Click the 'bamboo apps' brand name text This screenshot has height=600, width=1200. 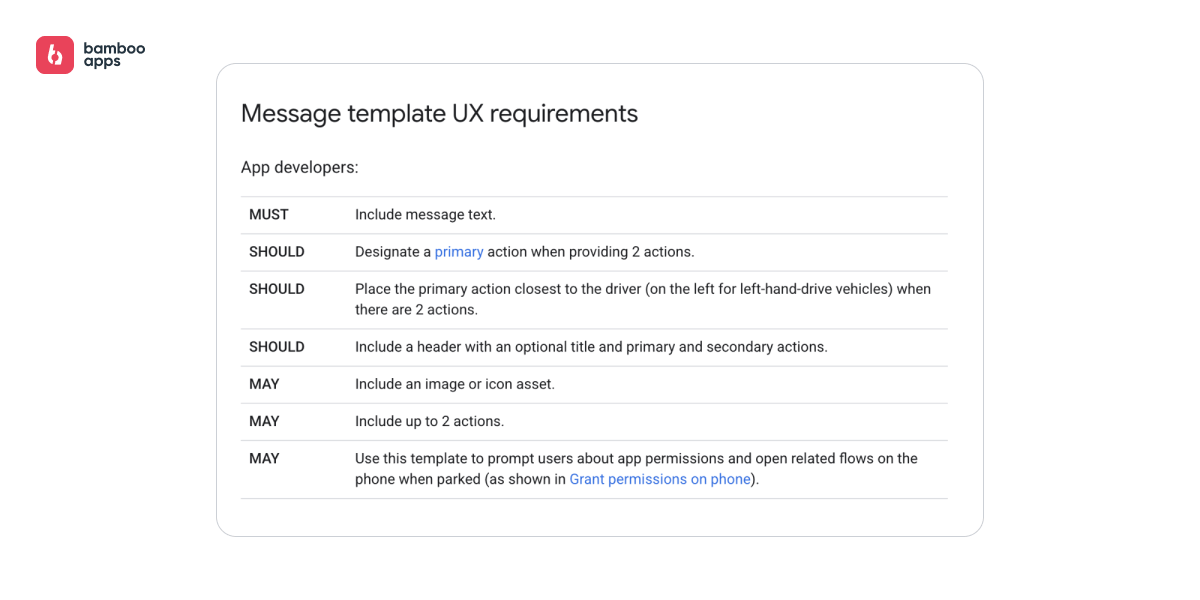[114, 54]
